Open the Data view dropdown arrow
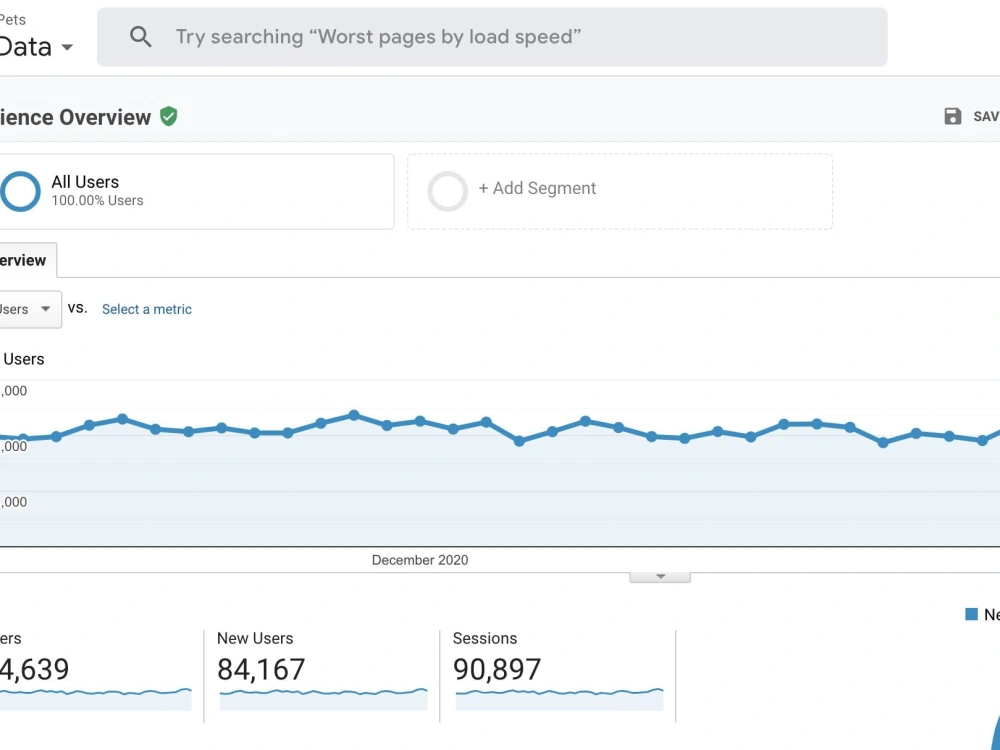Image resolution: width=1000 pixels, height=750 pixels. coord(67,47)
